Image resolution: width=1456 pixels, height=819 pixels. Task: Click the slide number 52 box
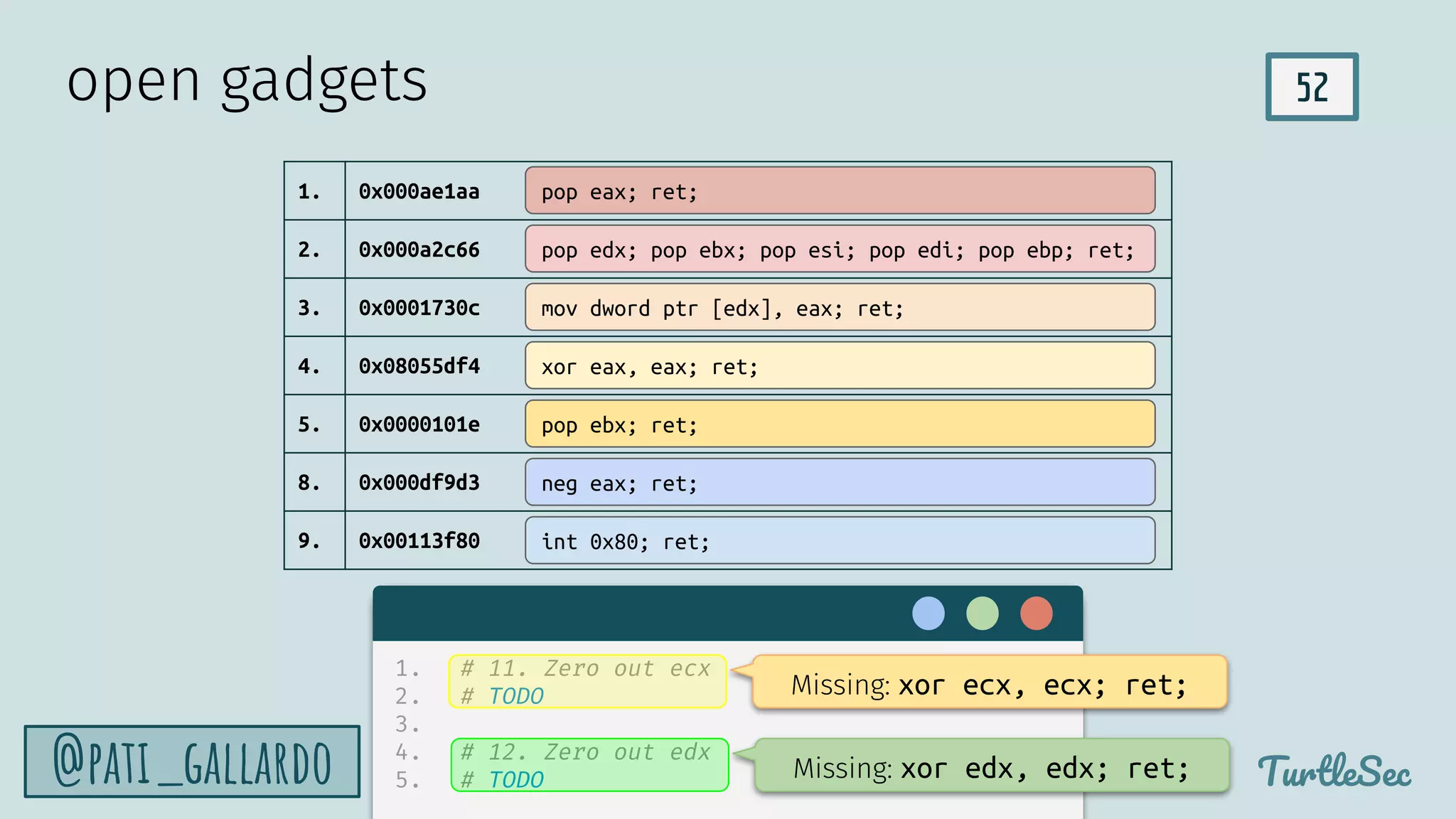click(1311, 87)
